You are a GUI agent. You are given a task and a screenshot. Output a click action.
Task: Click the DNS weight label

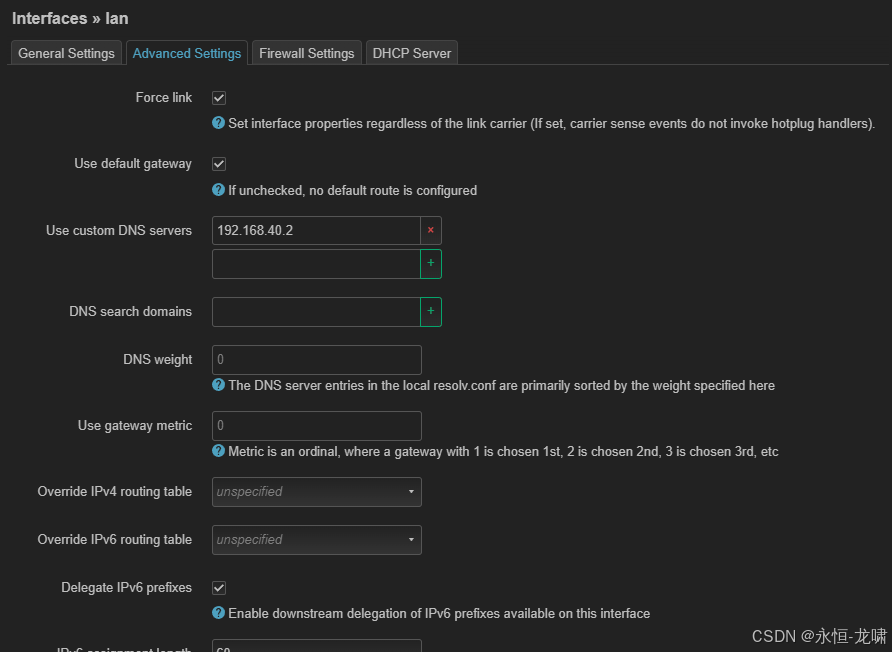(158, 360)
